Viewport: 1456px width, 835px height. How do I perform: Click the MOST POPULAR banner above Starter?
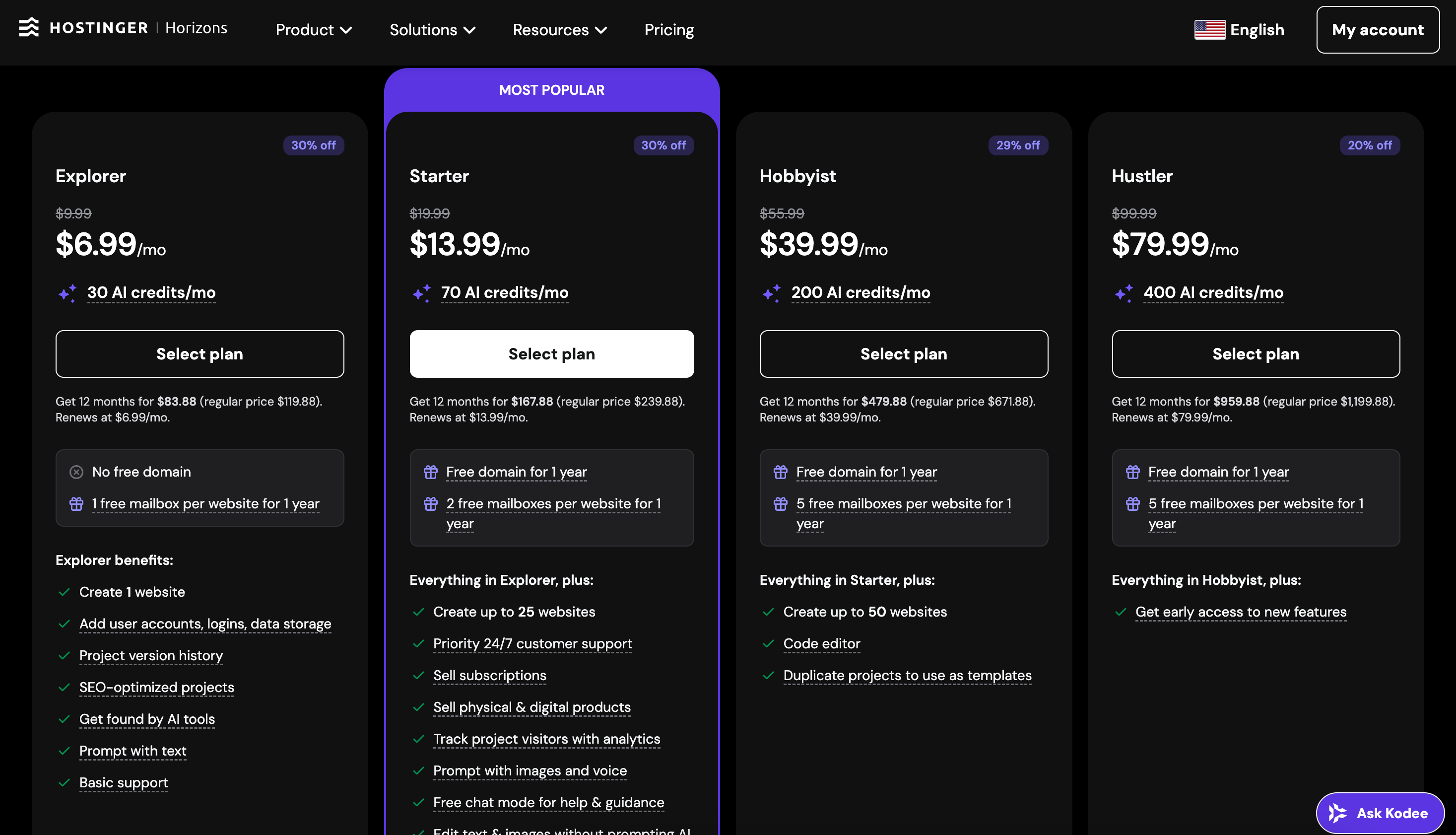551,89
